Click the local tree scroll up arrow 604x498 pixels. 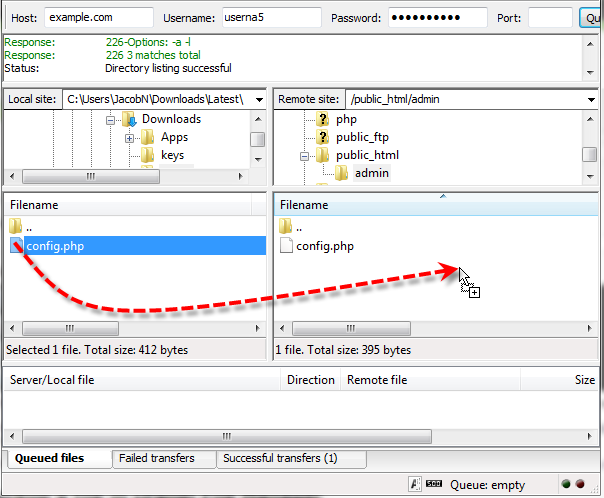point(258,119)
